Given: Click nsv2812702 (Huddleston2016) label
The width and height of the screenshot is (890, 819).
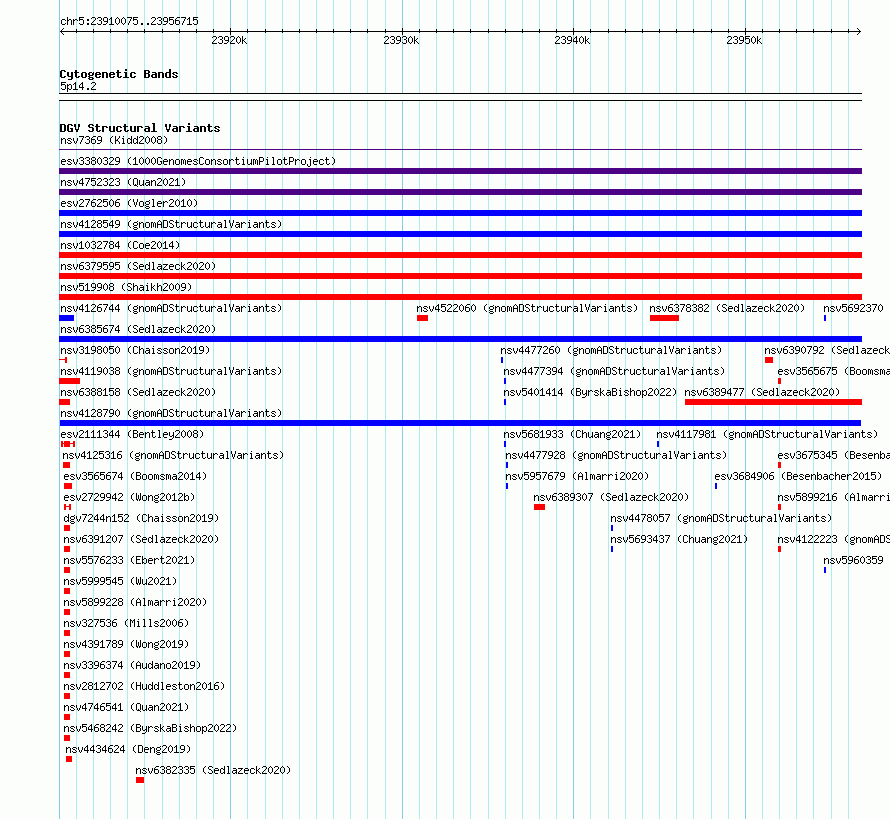Looking at the screenshot, I should [x=144, y=686].
